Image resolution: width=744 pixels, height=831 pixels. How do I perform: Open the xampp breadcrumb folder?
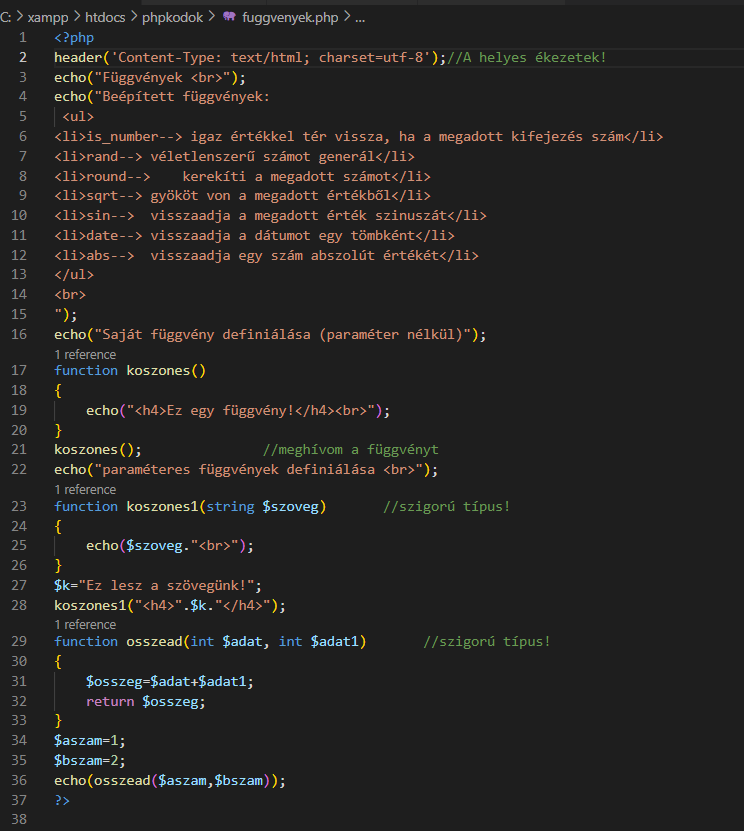tap(48, 18)
